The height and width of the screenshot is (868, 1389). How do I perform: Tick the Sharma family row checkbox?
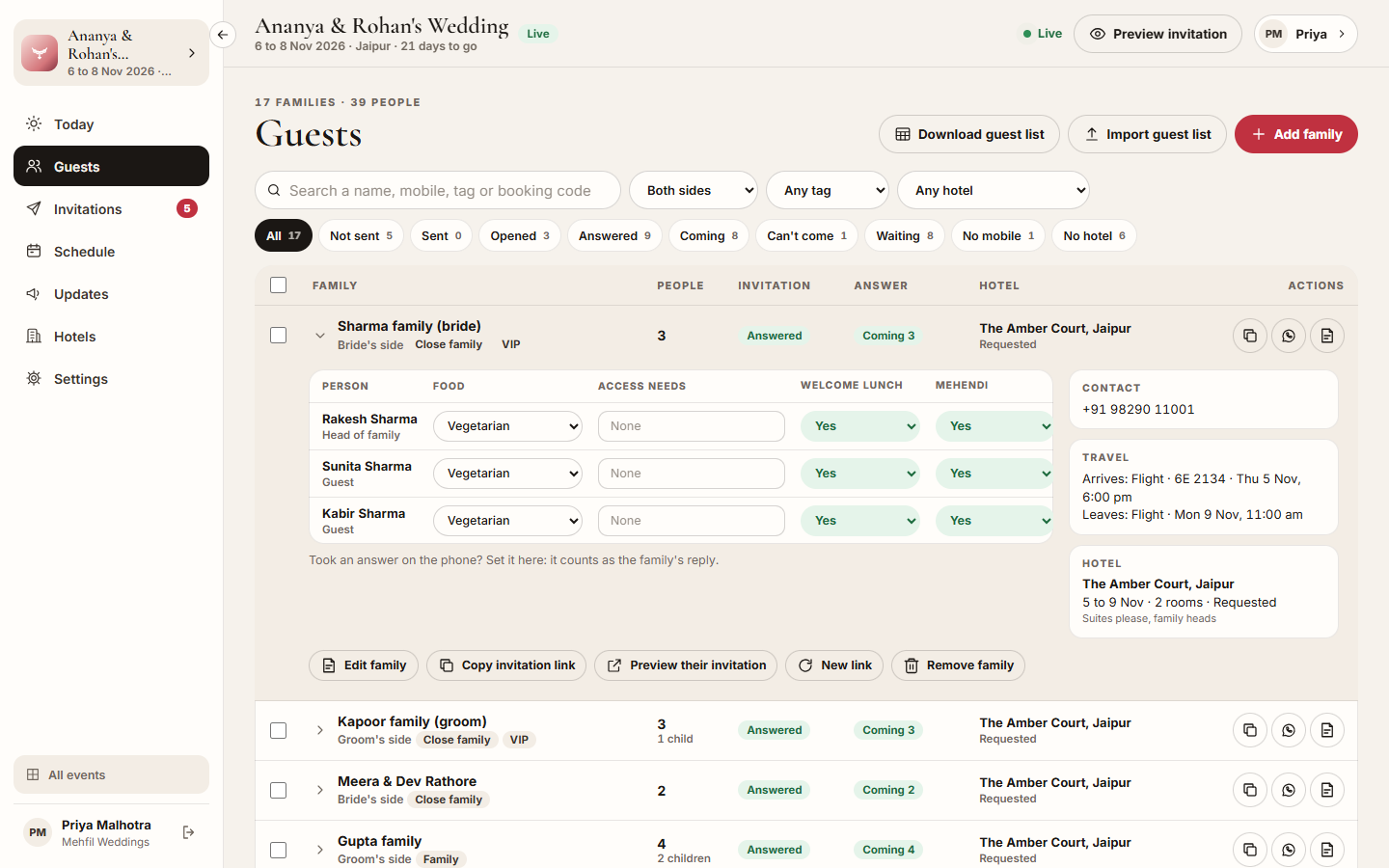coord(279,336)
